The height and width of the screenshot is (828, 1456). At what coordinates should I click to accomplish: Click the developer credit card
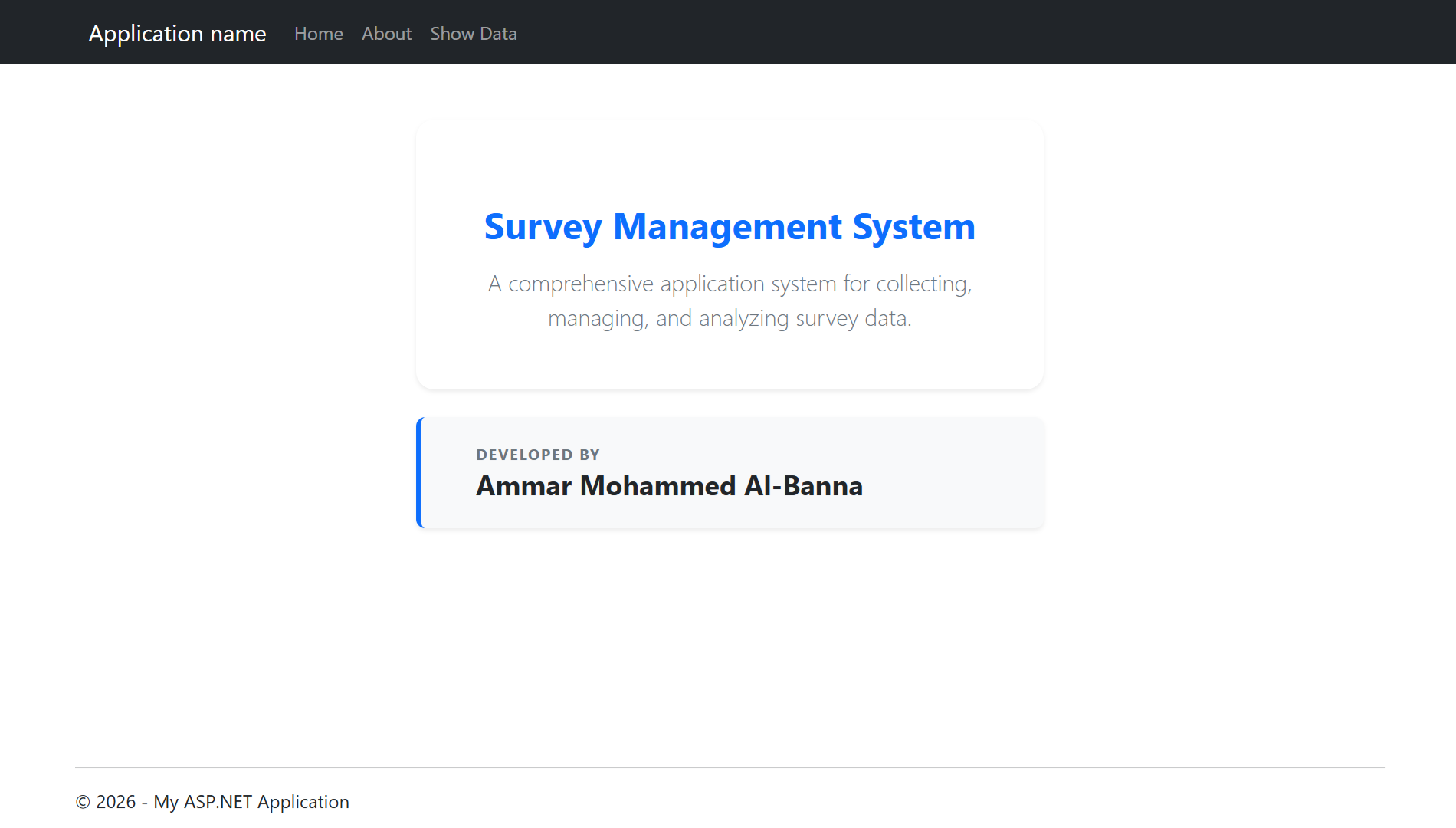click(729, 472)
